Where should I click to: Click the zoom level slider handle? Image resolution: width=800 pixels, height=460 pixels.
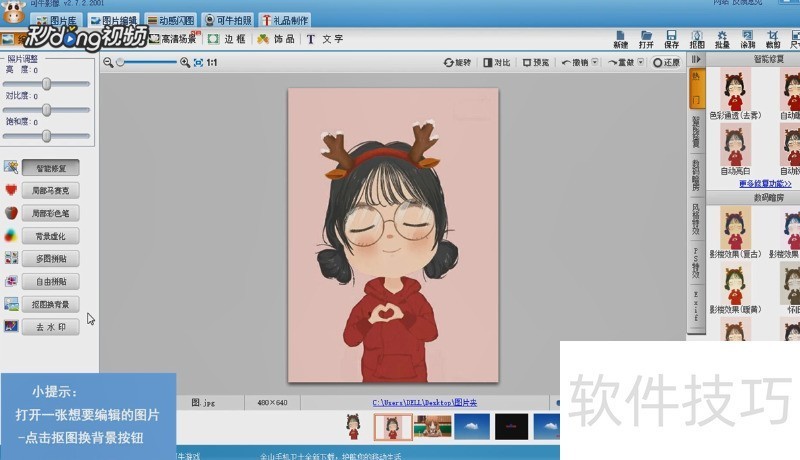point(120,62)
